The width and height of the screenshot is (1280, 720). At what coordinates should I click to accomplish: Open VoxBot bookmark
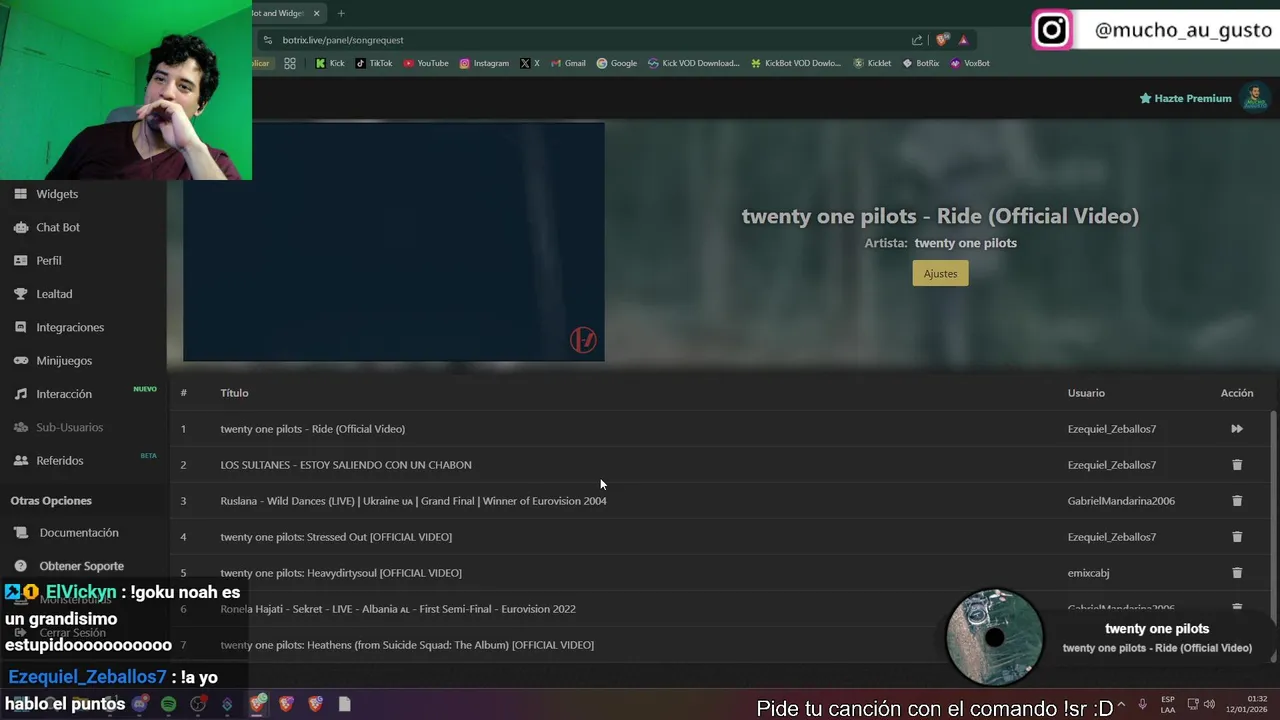coord(970,63)
